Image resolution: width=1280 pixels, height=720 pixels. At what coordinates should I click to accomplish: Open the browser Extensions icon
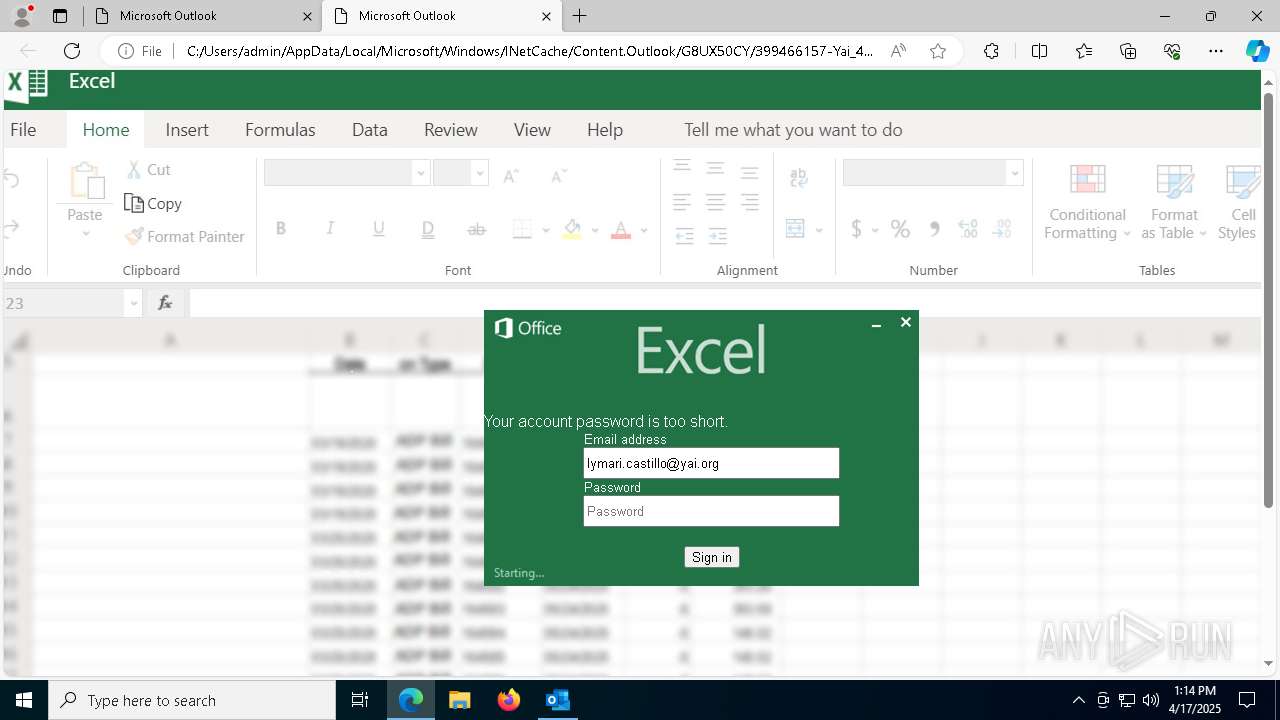point(991,51)
